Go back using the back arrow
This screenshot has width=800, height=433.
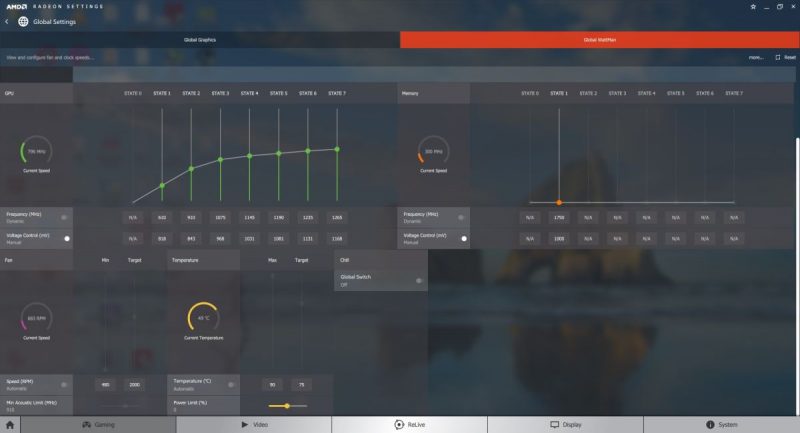7,21
